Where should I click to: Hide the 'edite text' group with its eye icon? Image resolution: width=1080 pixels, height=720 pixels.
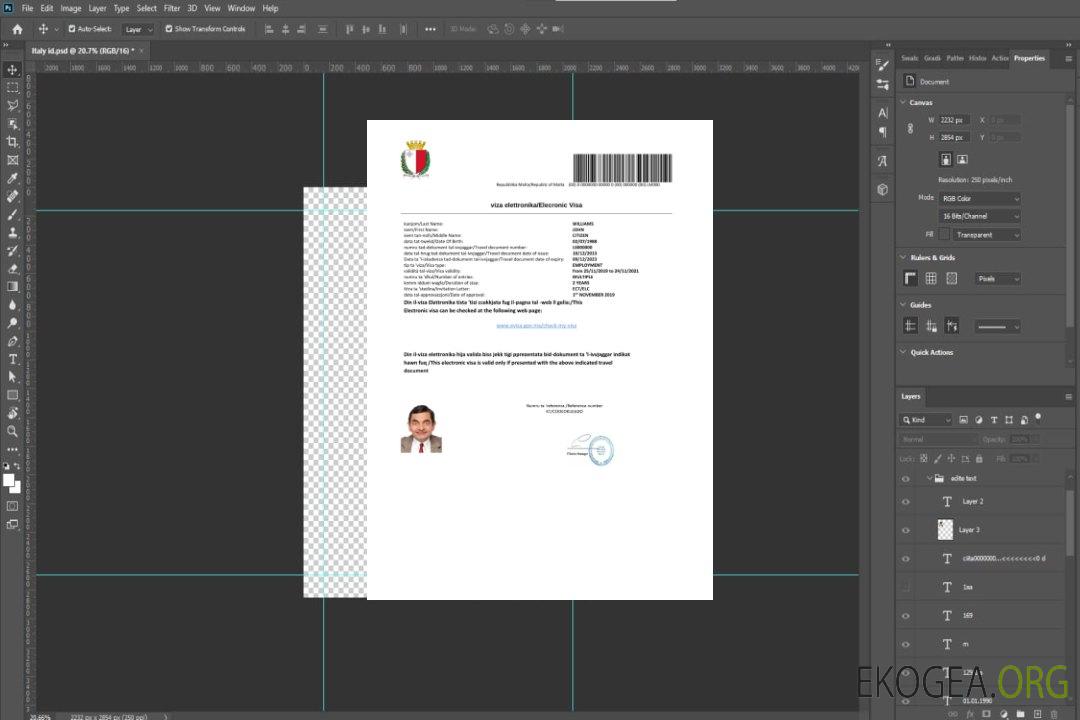pyautogui.click(x=906, y=479)
